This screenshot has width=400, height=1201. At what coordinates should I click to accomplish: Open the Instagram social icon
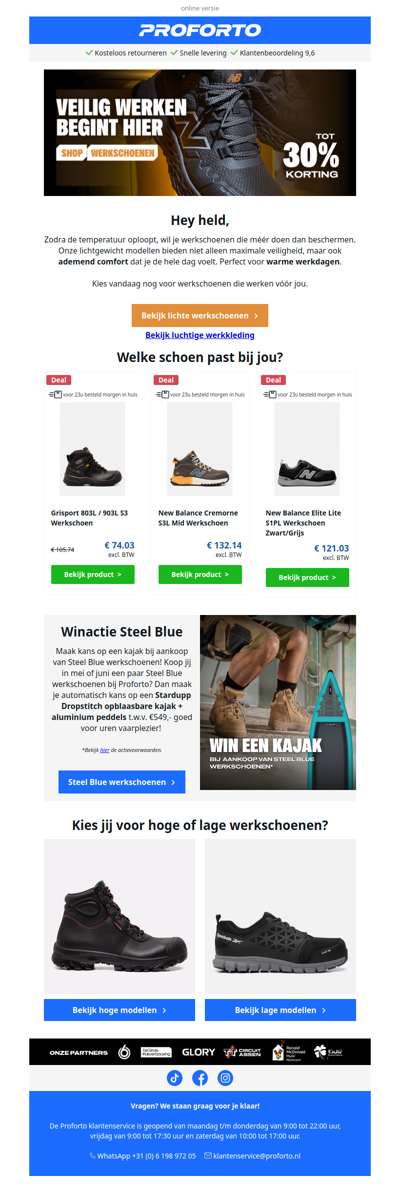pos(226,1077)
